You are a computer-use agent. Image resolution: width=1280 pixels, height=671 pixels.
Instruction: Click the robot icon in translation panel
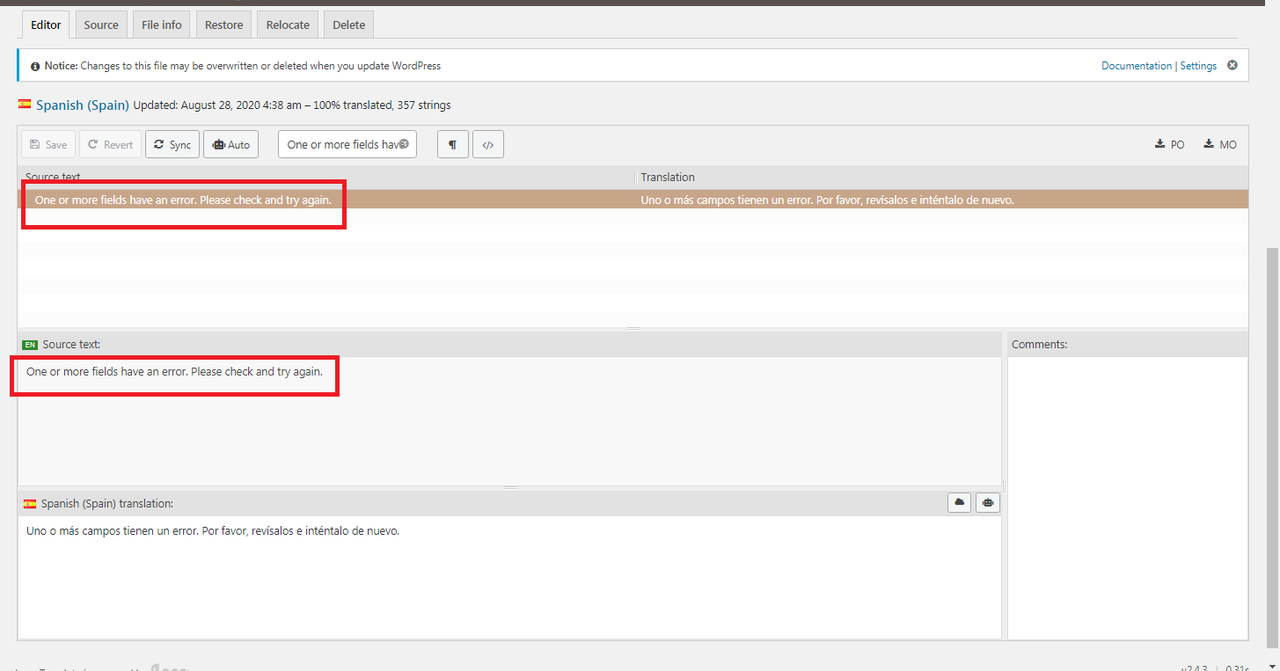pos(988,503)
